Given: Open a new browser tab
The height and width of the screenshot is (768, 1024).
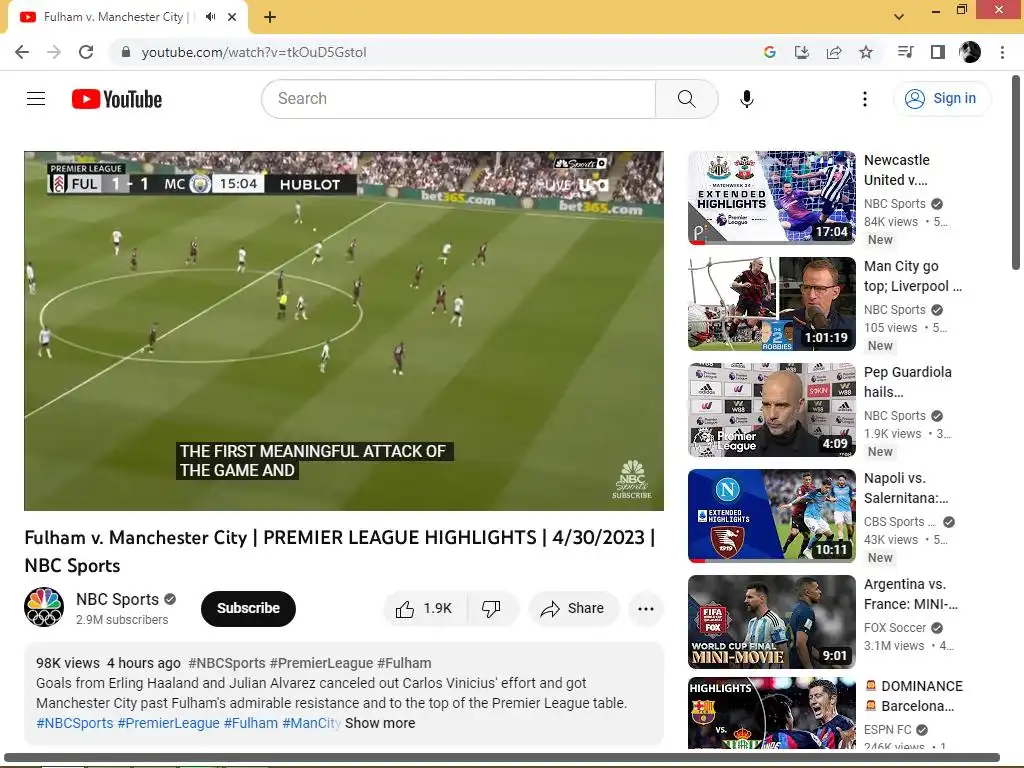Looking at the screenshot, I should [270, 17].
